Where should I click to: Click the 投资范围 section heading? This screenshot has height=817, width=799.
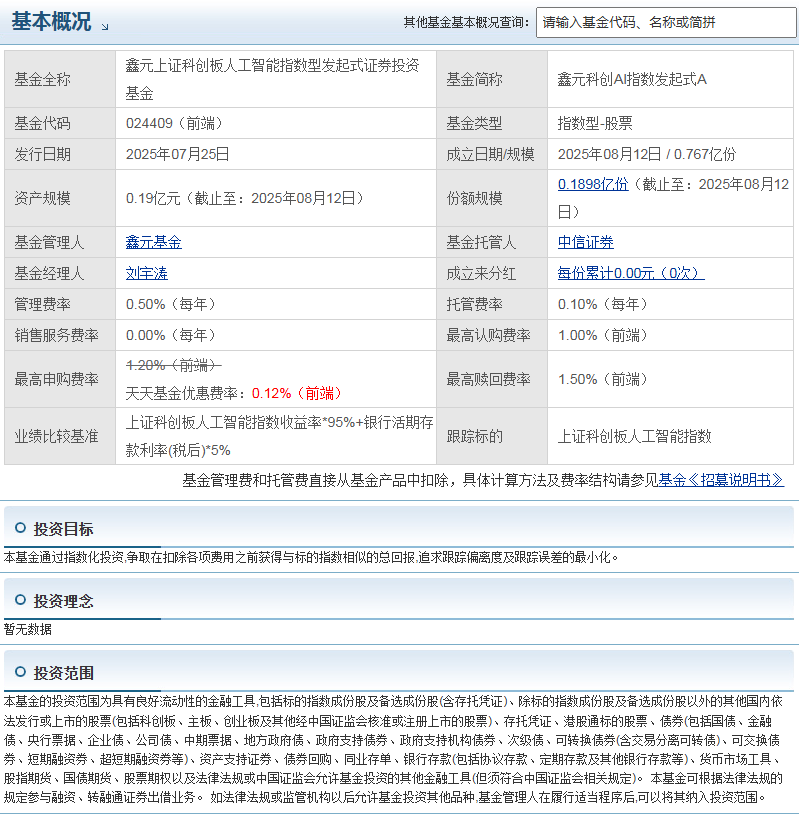pyautogui.click(x=64, y=673)
